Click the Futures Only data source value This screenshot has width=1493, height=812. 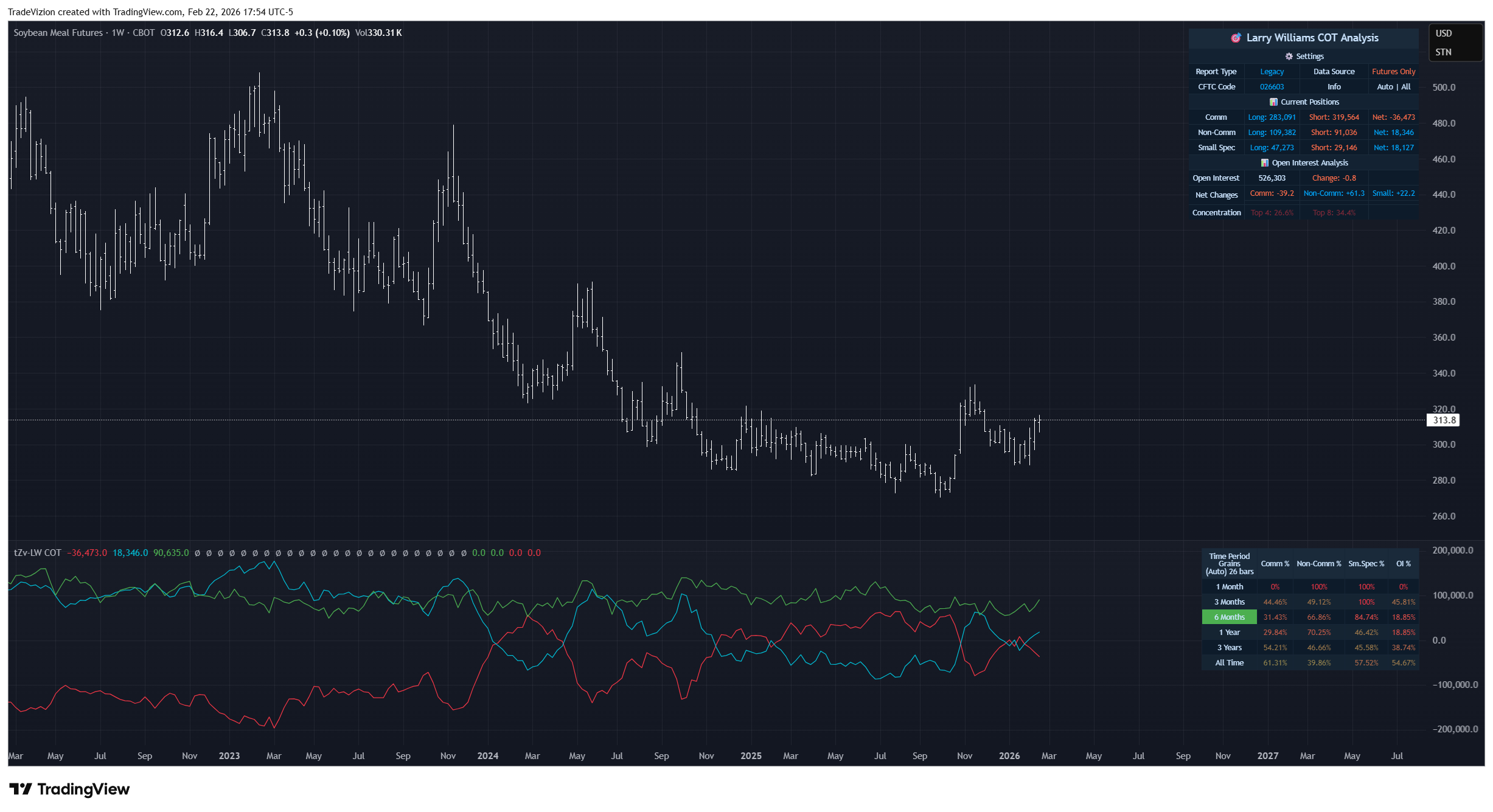[1393, 71]
